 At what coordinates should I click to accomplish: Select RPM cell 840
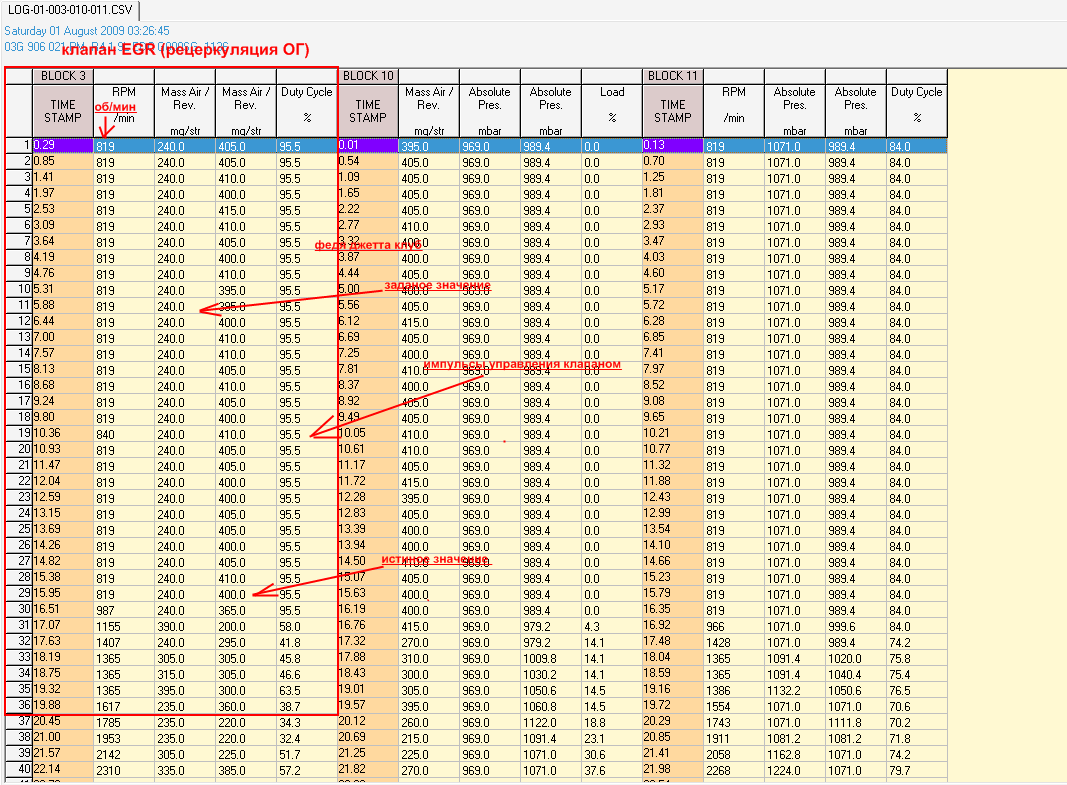click(124, 434)
